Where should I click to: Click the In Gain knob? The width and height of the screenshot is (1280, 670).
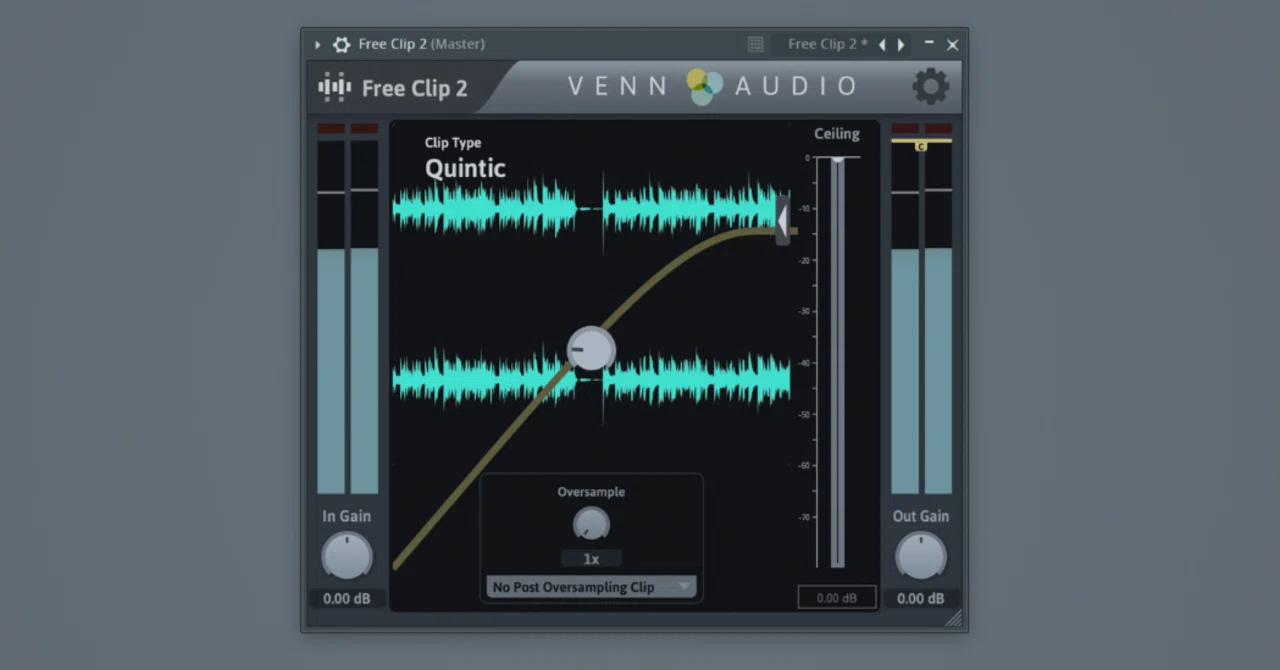click(347, 555)
